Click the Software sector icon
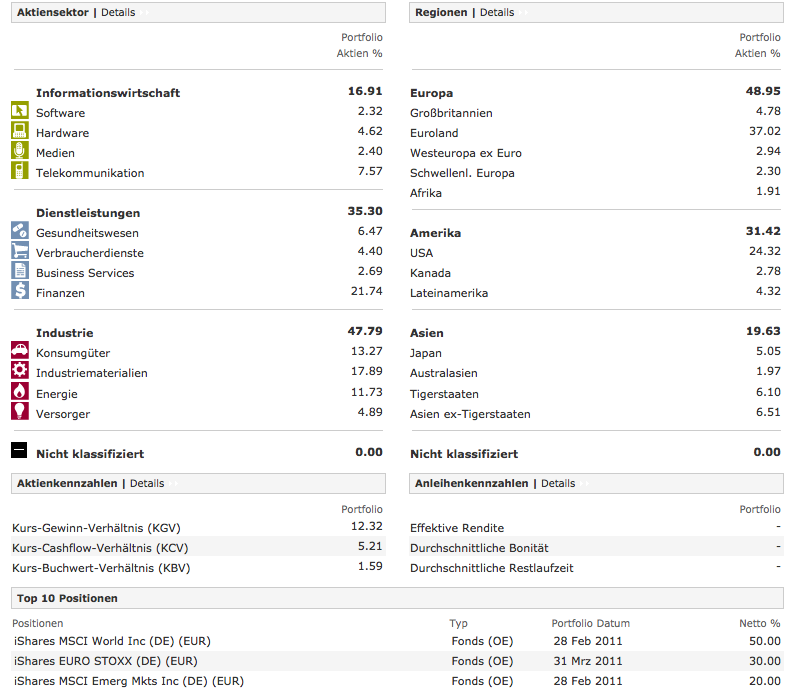The image size is (794, 698). coord(19,111)
